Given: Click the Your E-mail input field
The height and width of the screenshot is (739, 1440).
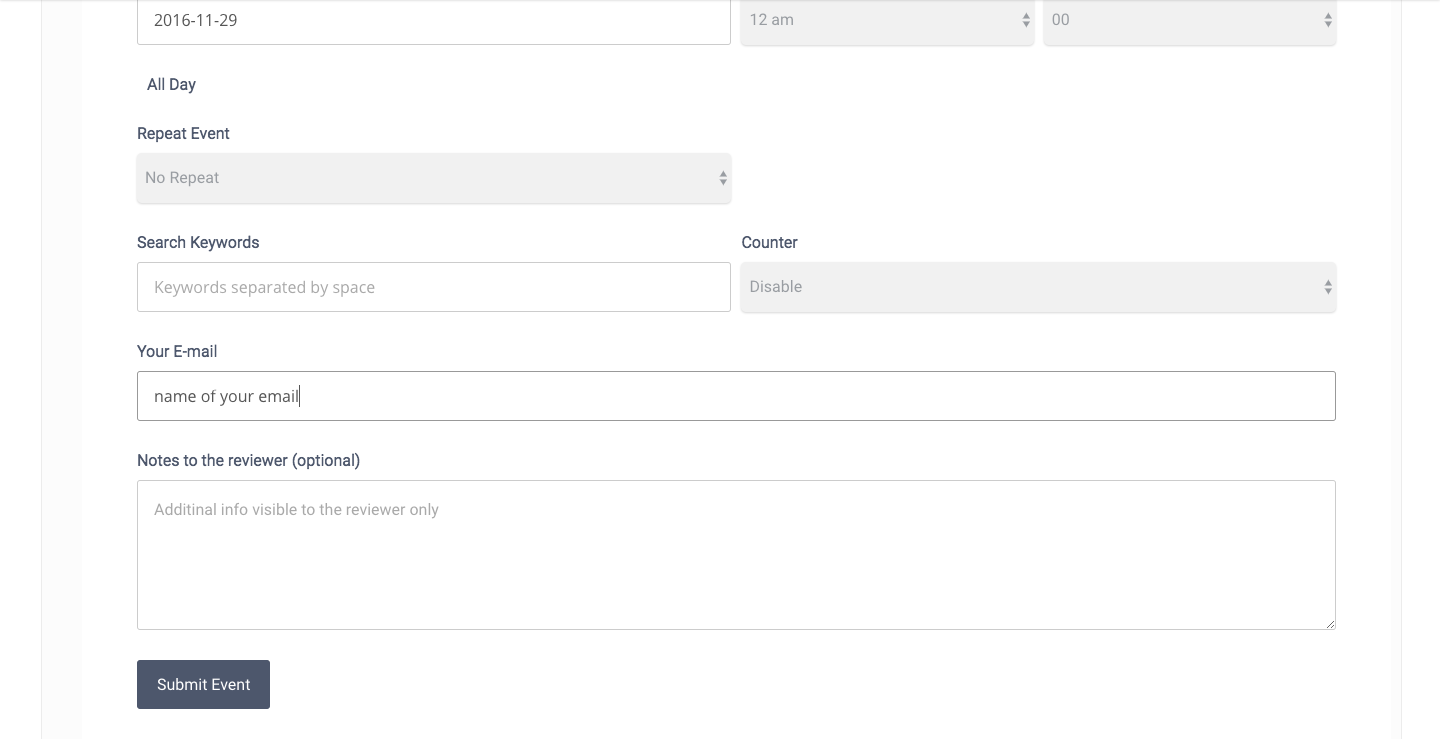Looking at the screenshot, I should 736,396.
